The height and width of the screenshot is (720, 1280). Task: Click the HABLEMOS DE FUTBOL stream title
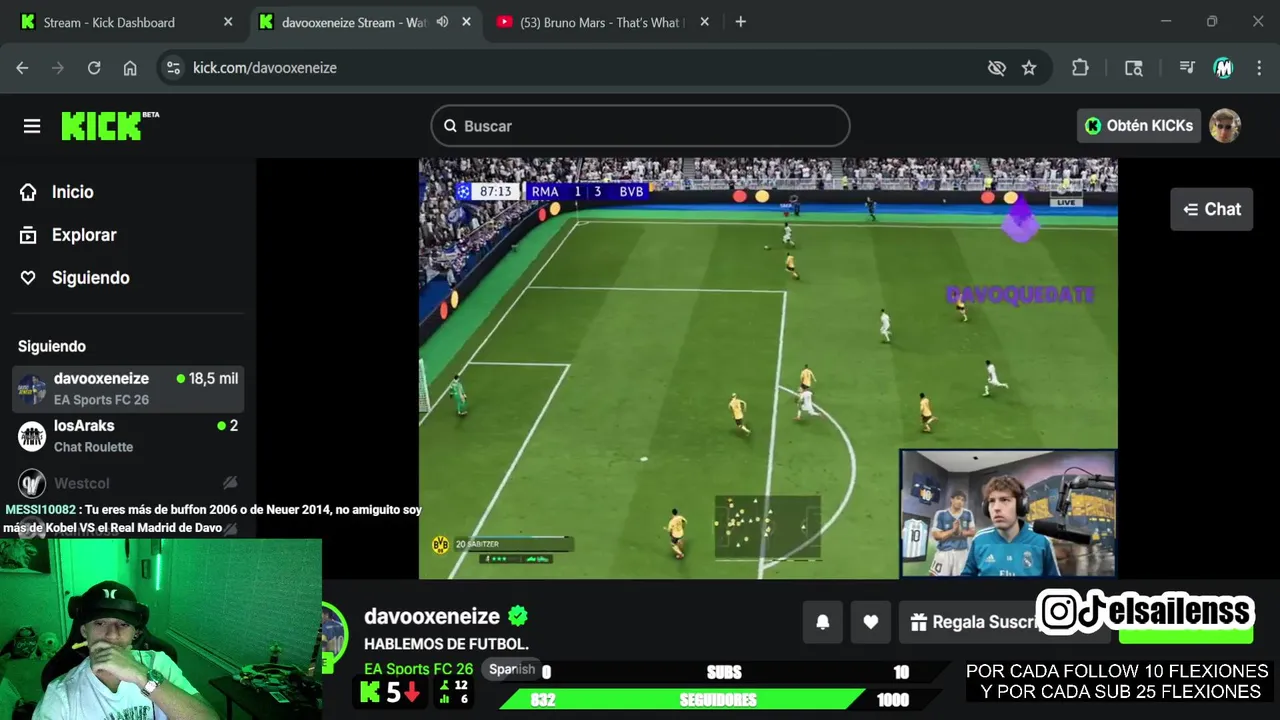click(x=446, y=644)
